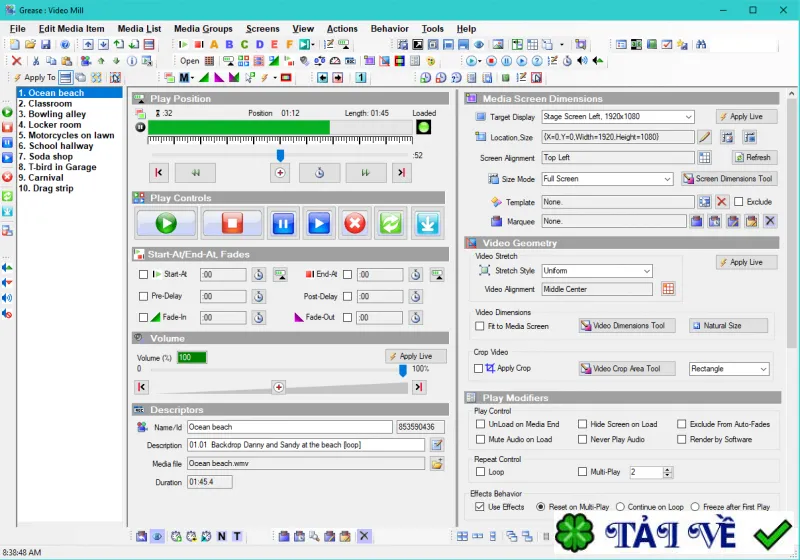Open the Target Display dropdown

[x=618, y=117]
